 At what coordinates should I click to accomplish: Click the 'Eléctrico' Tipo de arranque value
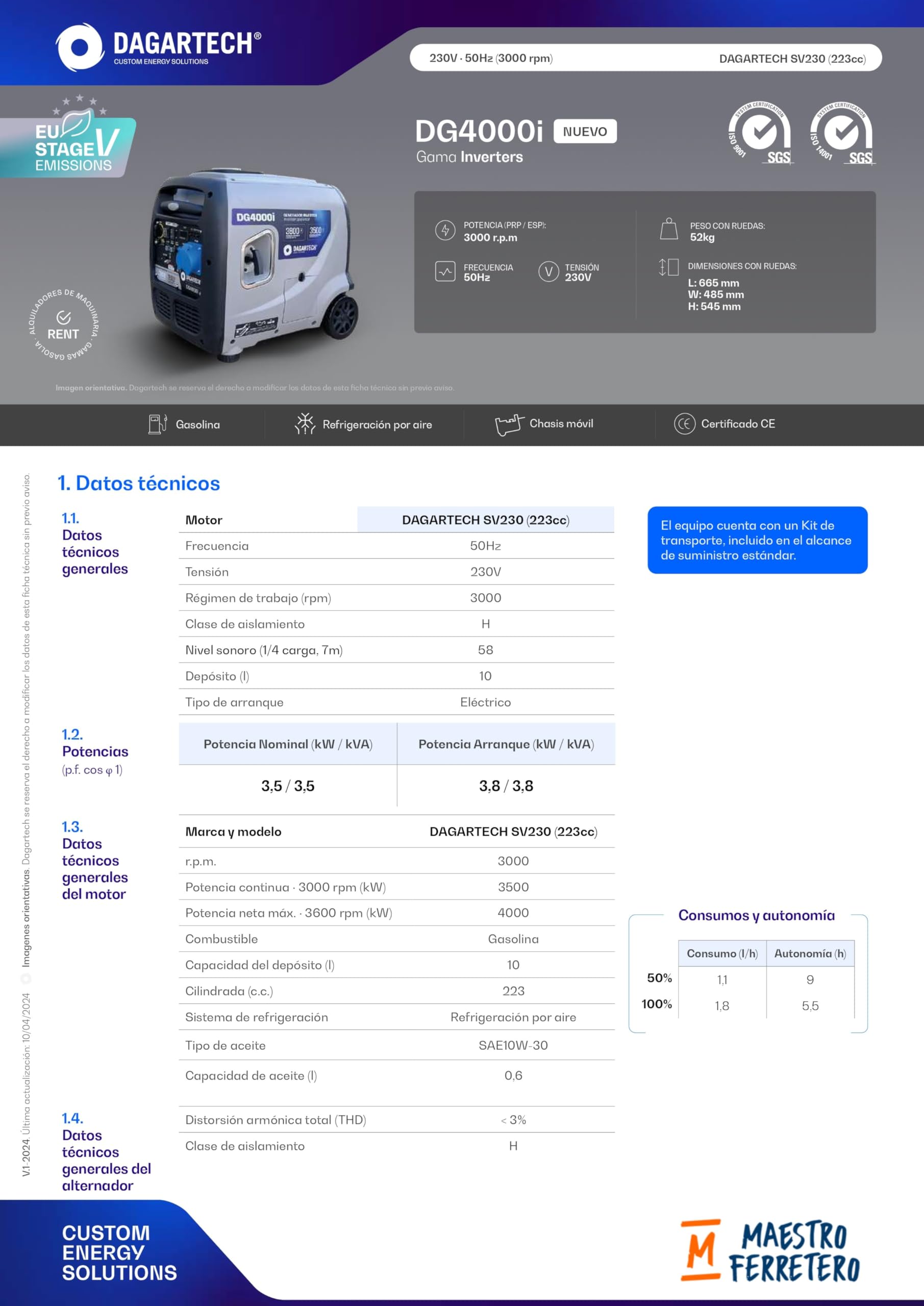485,702
